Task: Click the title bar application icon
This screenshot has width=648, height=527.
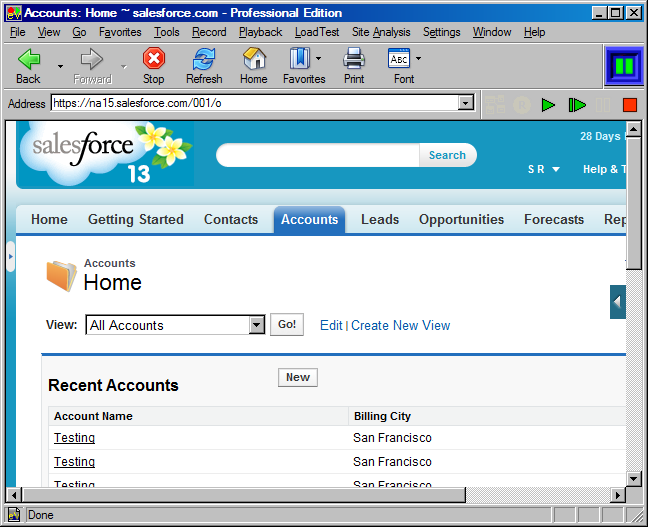Action: [x=14, y=13]
